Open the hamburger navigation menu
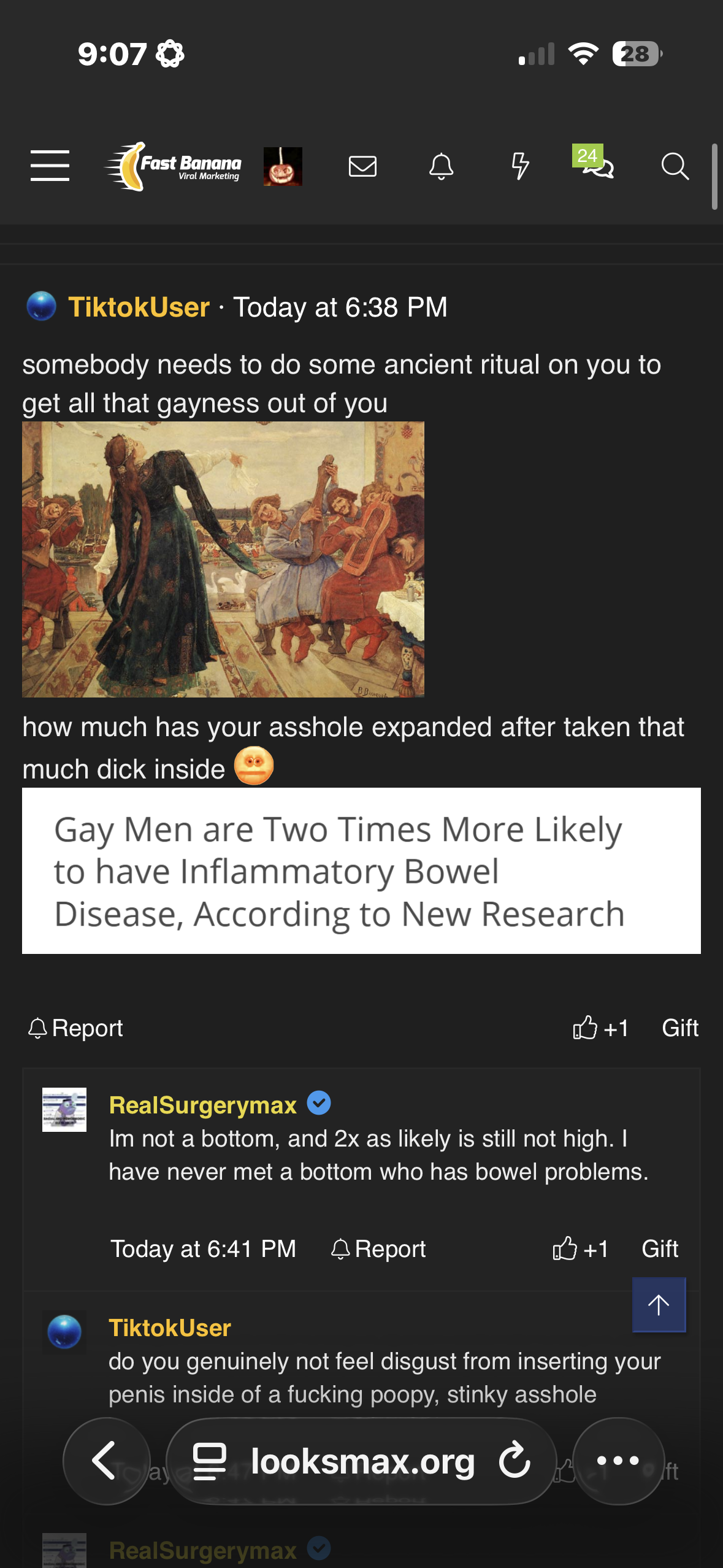Viewport: 723px width, 1568px height. click(x=50, y=166)
